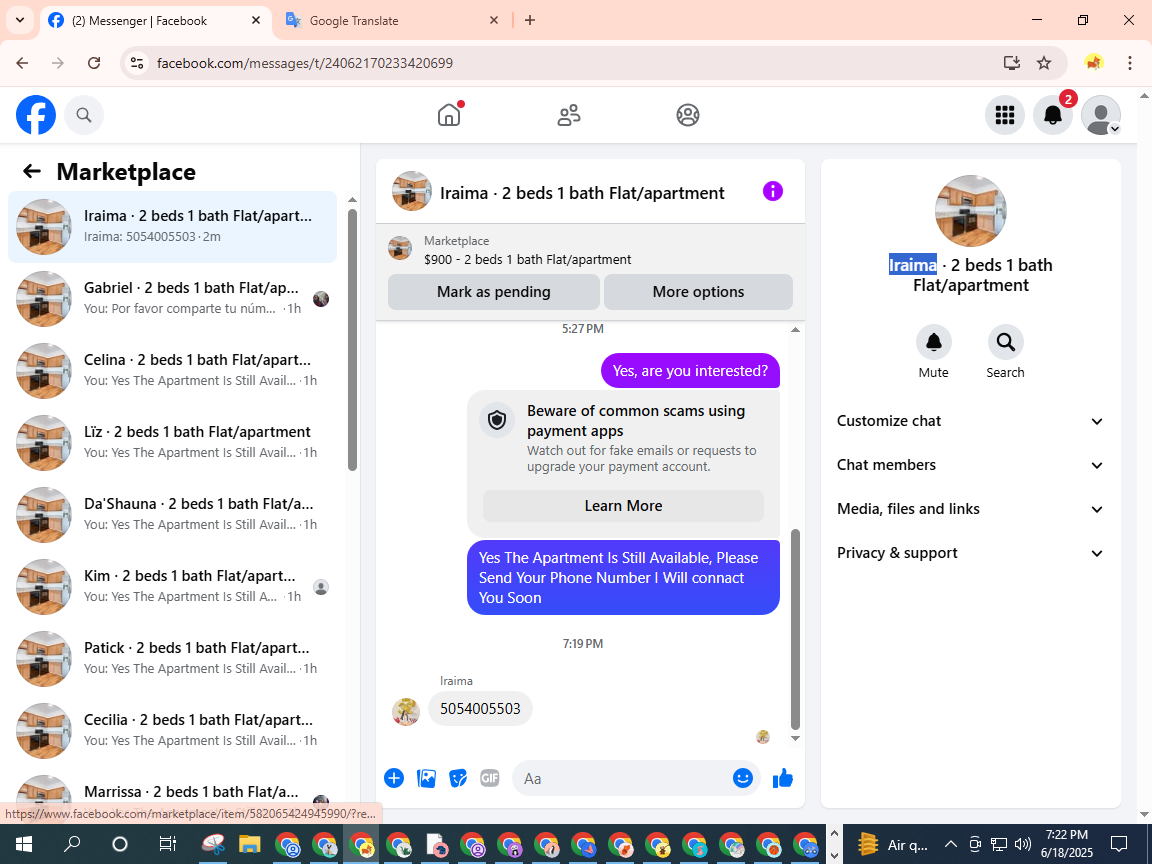The image size is (1152, 864).
Task: Open Windows taskbar search icon
Action: [72, 843]
